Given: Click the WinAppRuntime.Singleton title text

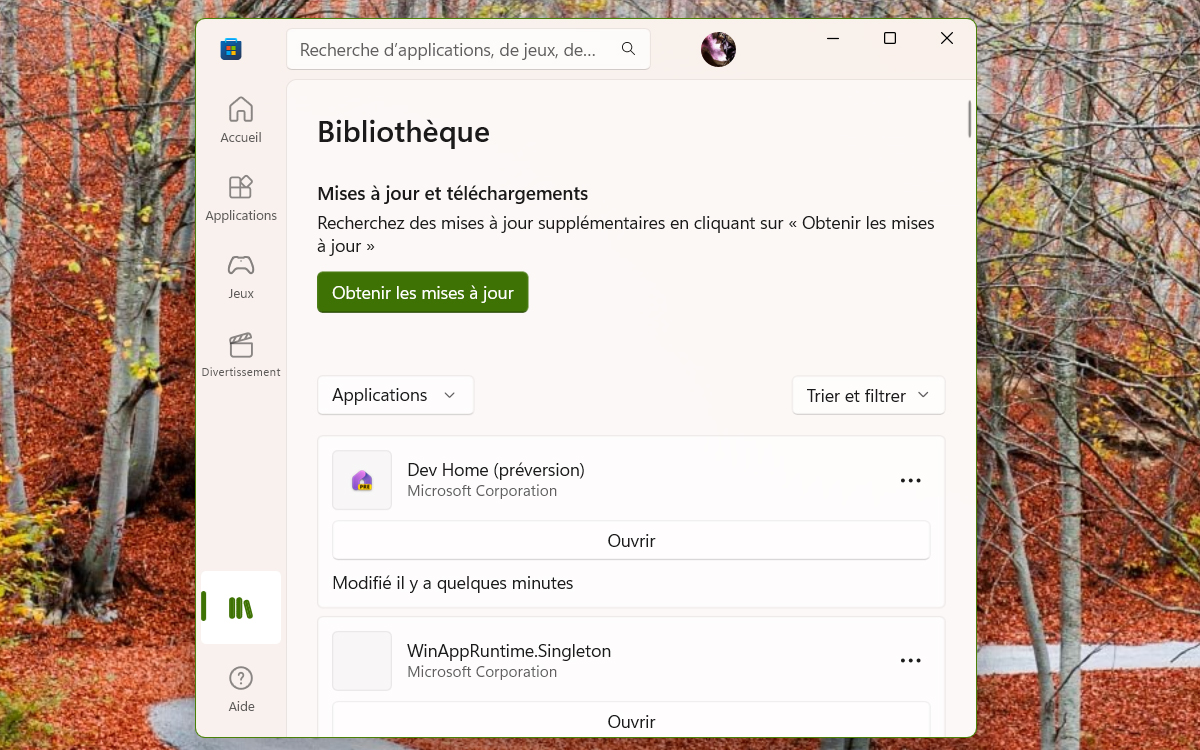Looking at the screenshot, I should coord(509,651).
